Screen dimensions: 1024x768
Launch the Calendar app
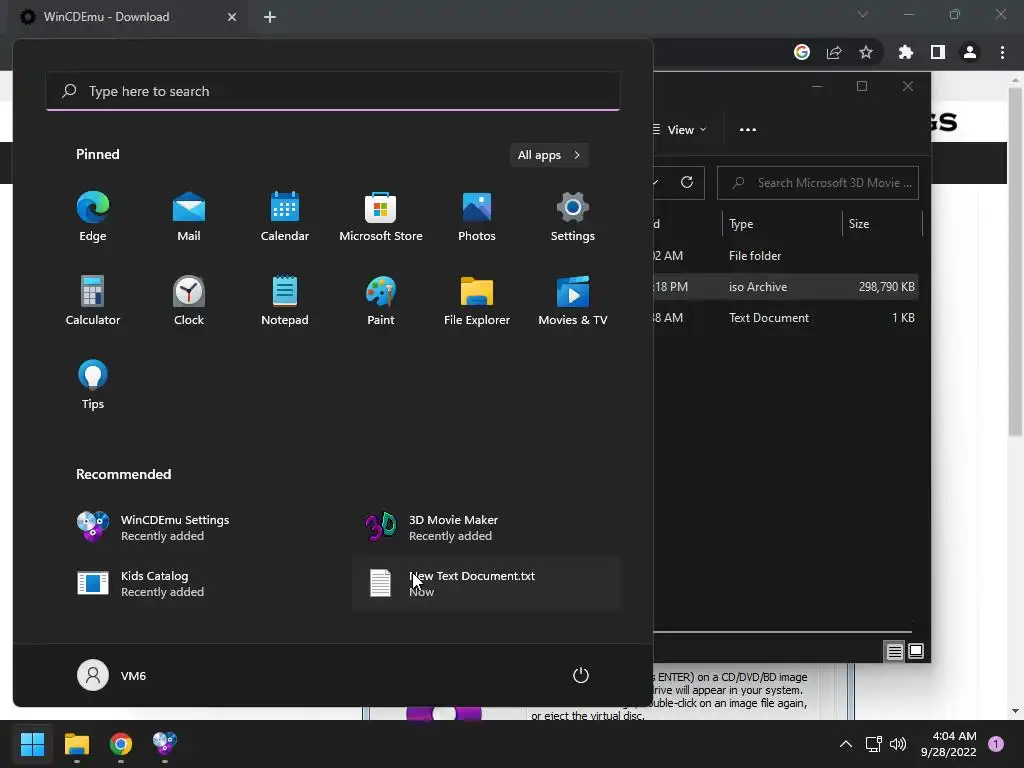click(285, 217)
